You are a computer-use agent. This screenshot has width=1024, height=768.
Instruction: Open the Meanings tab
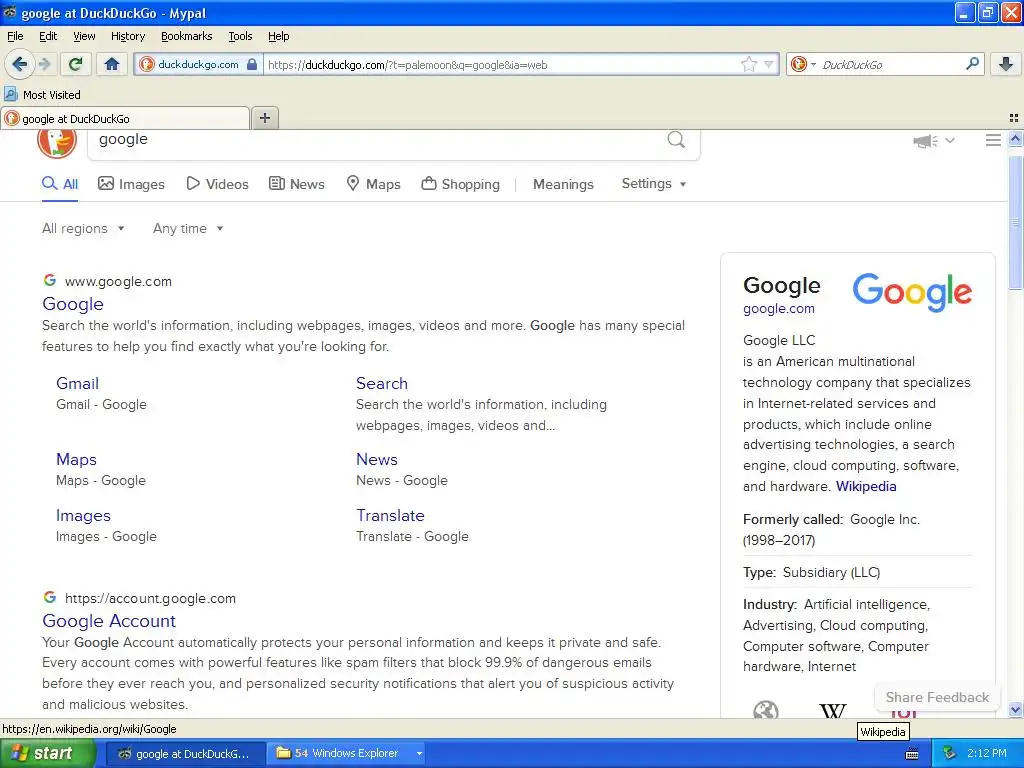[563, 184]
